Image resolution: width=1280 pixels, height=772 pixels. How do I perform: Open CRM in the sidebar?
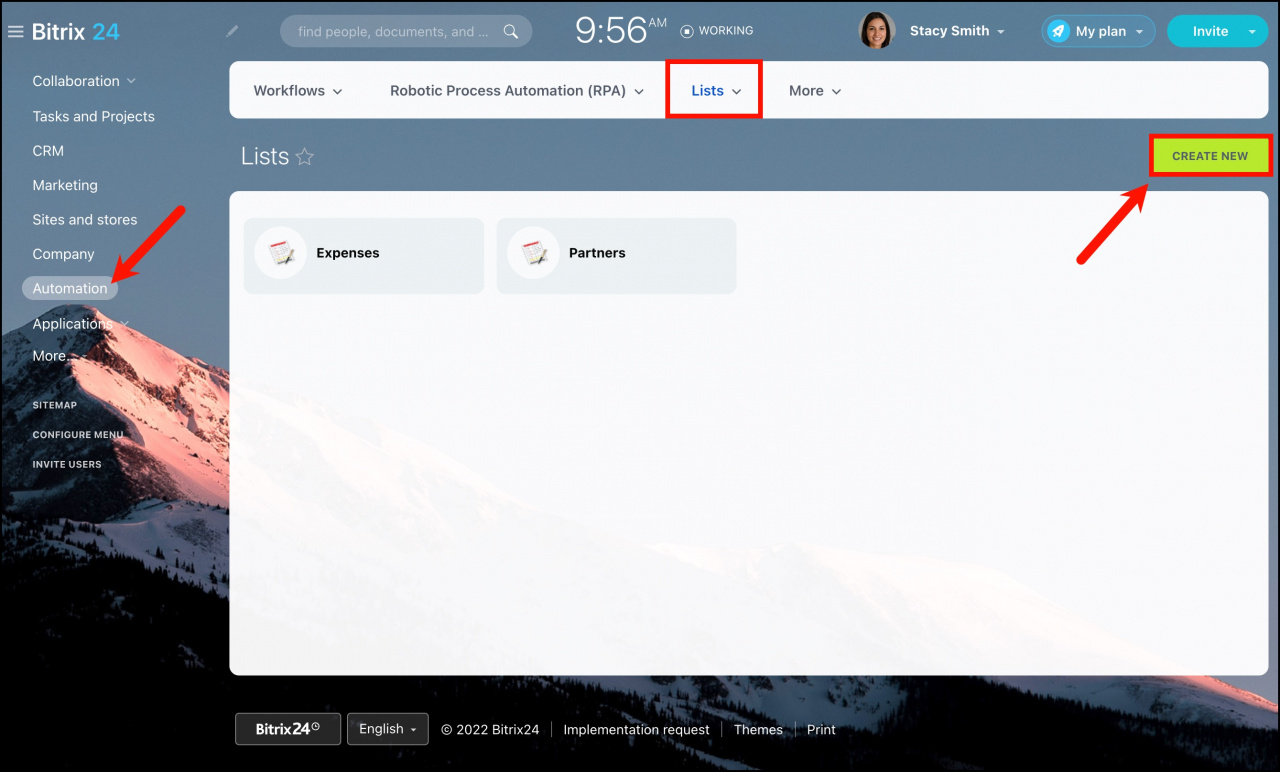click(48, 151)
